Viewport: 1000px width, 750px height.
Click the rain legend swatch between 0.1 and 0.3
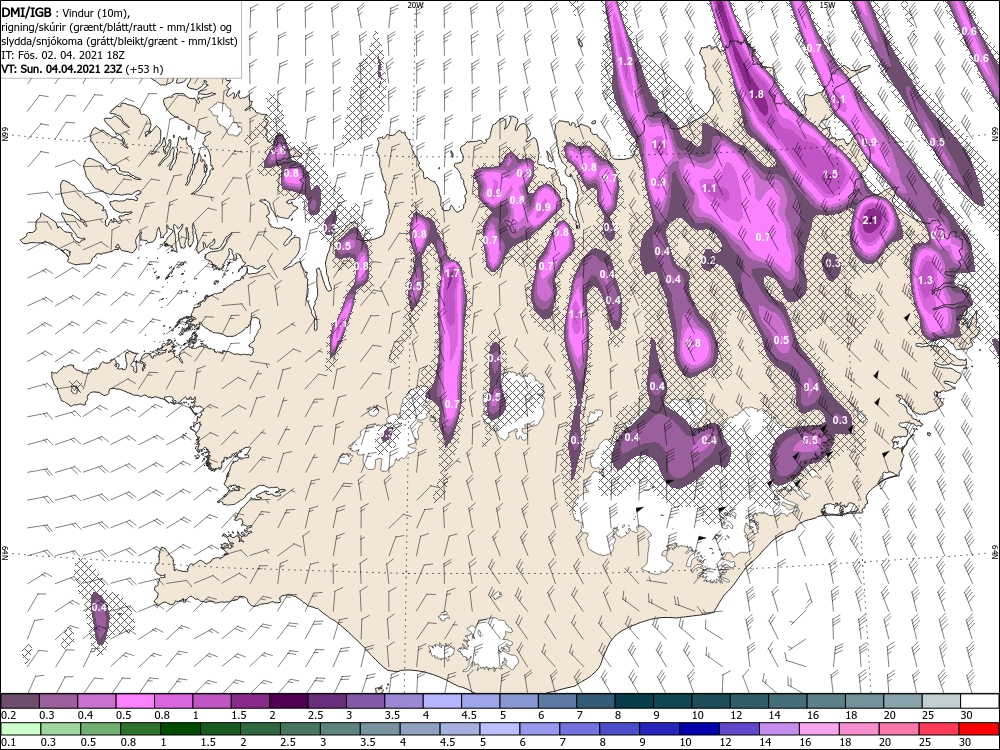(x=20, y=729)
